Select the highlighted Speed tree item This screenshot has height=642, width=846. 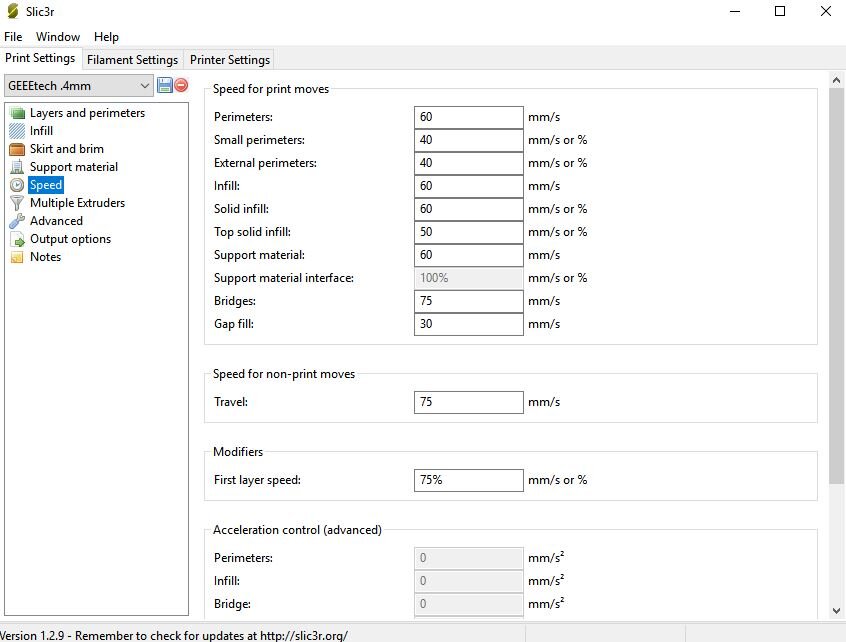click(46, 185)
